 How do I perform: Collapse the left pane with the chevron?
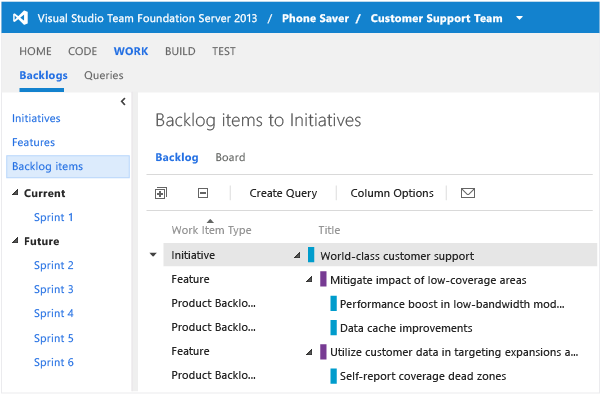coord(123,101)
